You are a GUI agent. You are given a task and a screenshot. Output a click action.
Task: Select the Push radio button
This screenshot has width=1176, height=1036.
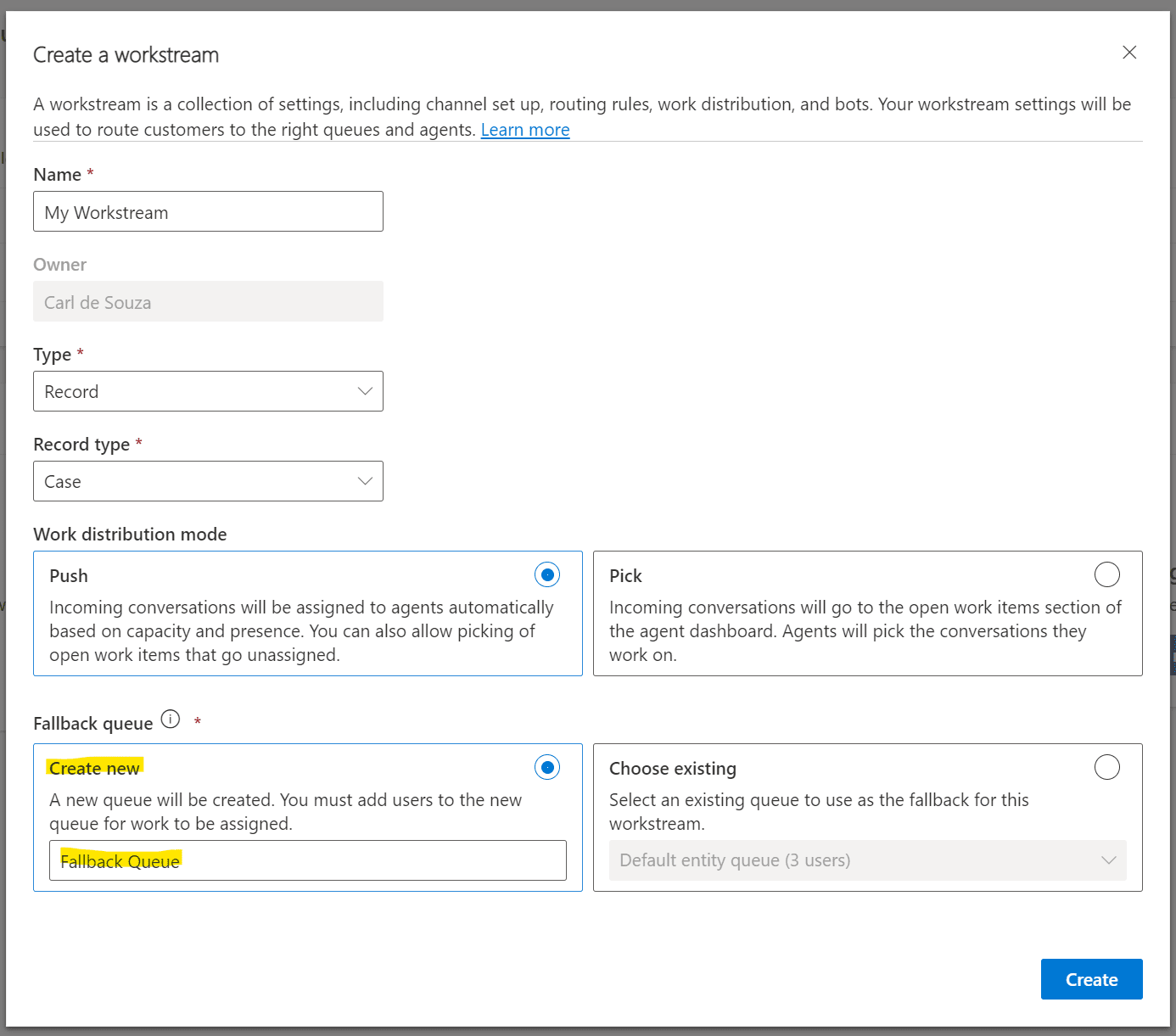[547, 575]
